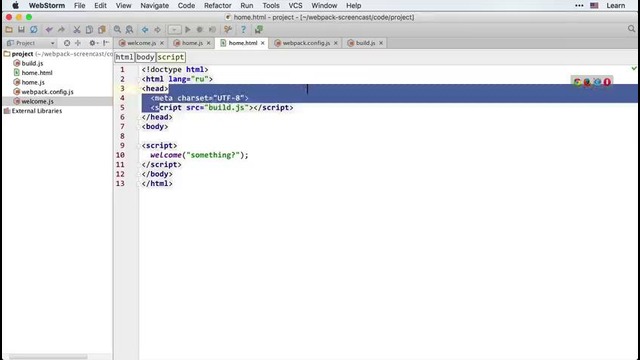Click the Save All floppy icon
640x360 pixels.
[x=21, y=29]
